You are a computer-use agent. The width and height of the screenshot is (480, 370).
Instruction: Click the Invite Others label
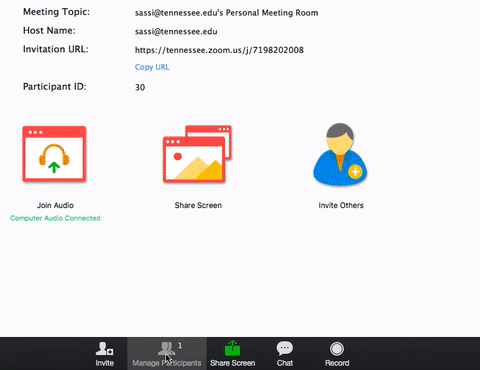341,205
